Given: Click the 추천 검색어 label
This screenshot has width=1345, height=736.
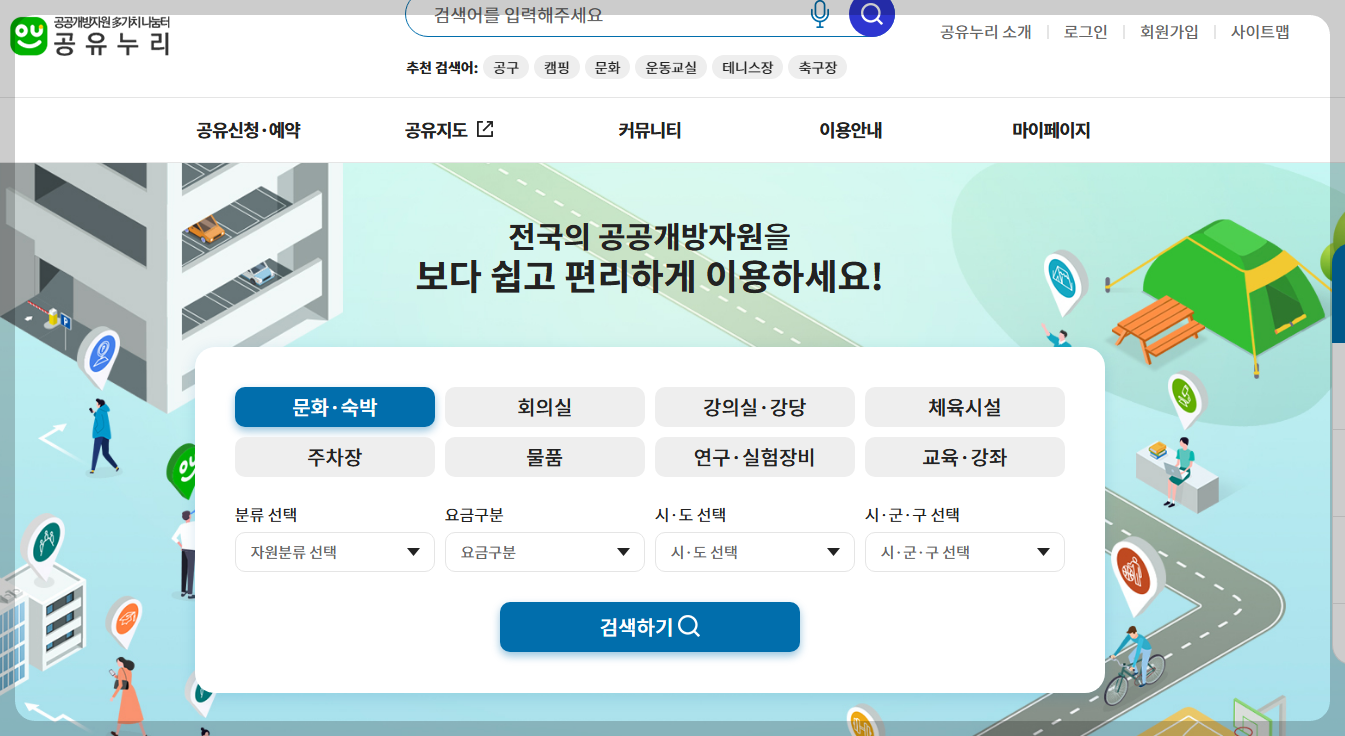Looking at the screenshot, I should point(442,68).
